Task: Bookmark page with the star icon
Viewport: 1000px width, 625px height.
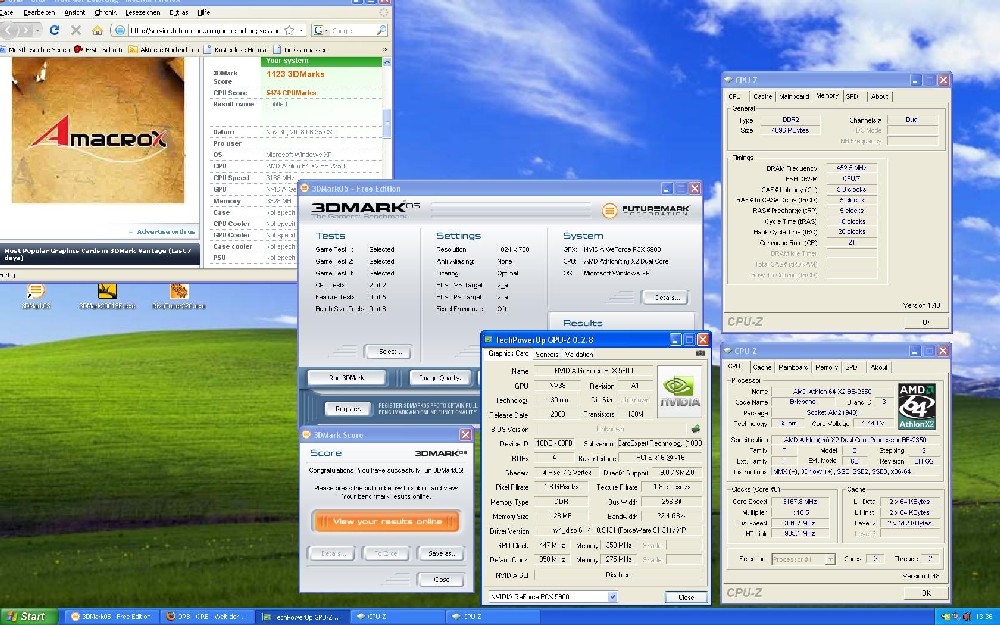Action: point(289,29)
